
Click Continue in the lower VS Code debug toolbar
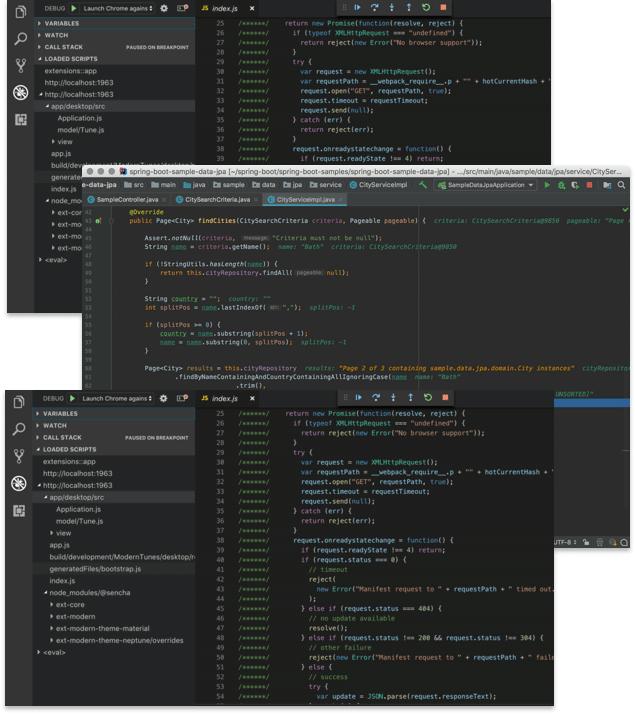[358, 398]
